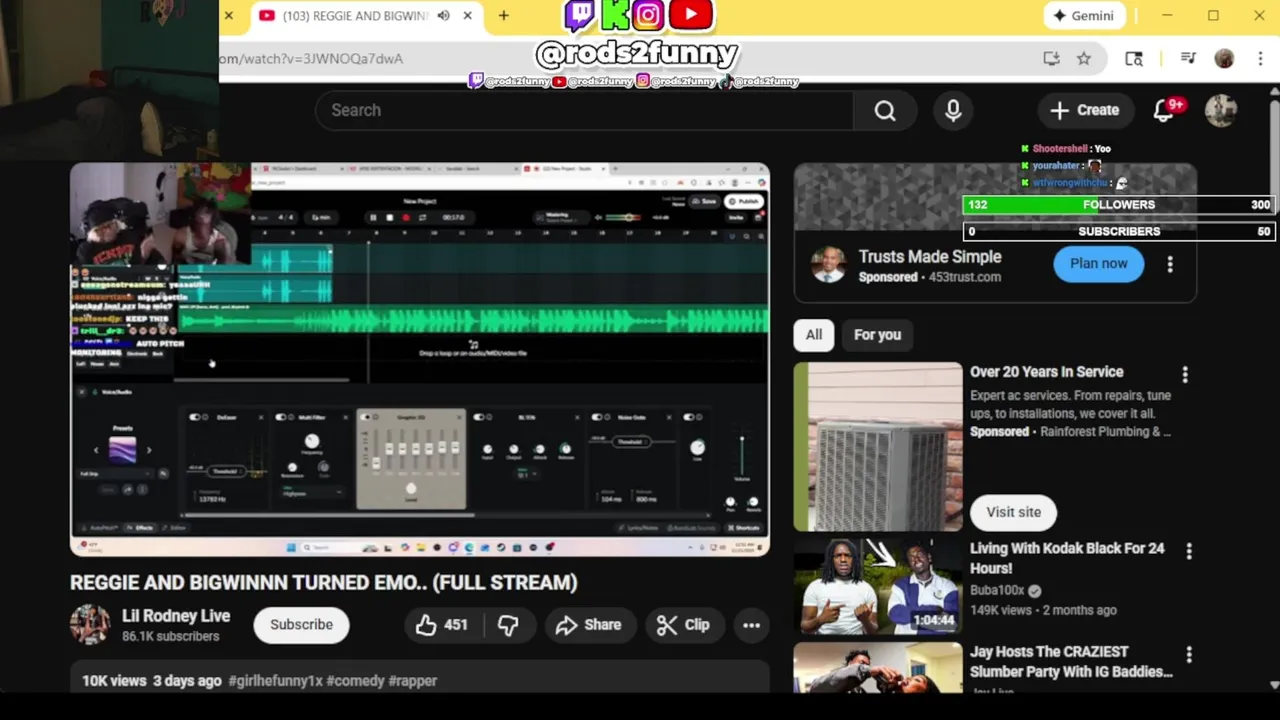The height and width of the screenshot is (720, 1280).
Task: Open options for Trusts Made Simple ad
Action: click(1170, 264)
